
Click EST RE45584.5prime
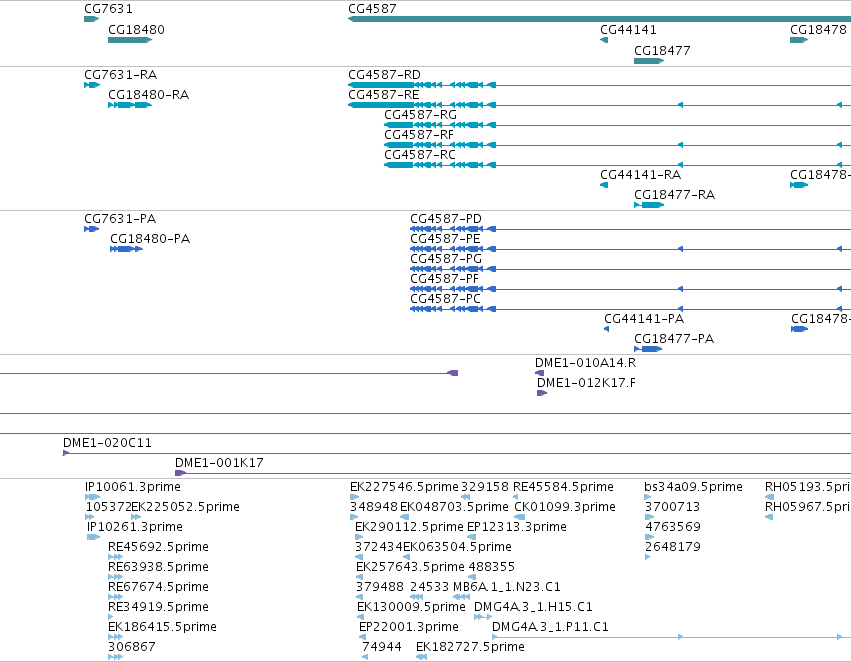point(563,487)
